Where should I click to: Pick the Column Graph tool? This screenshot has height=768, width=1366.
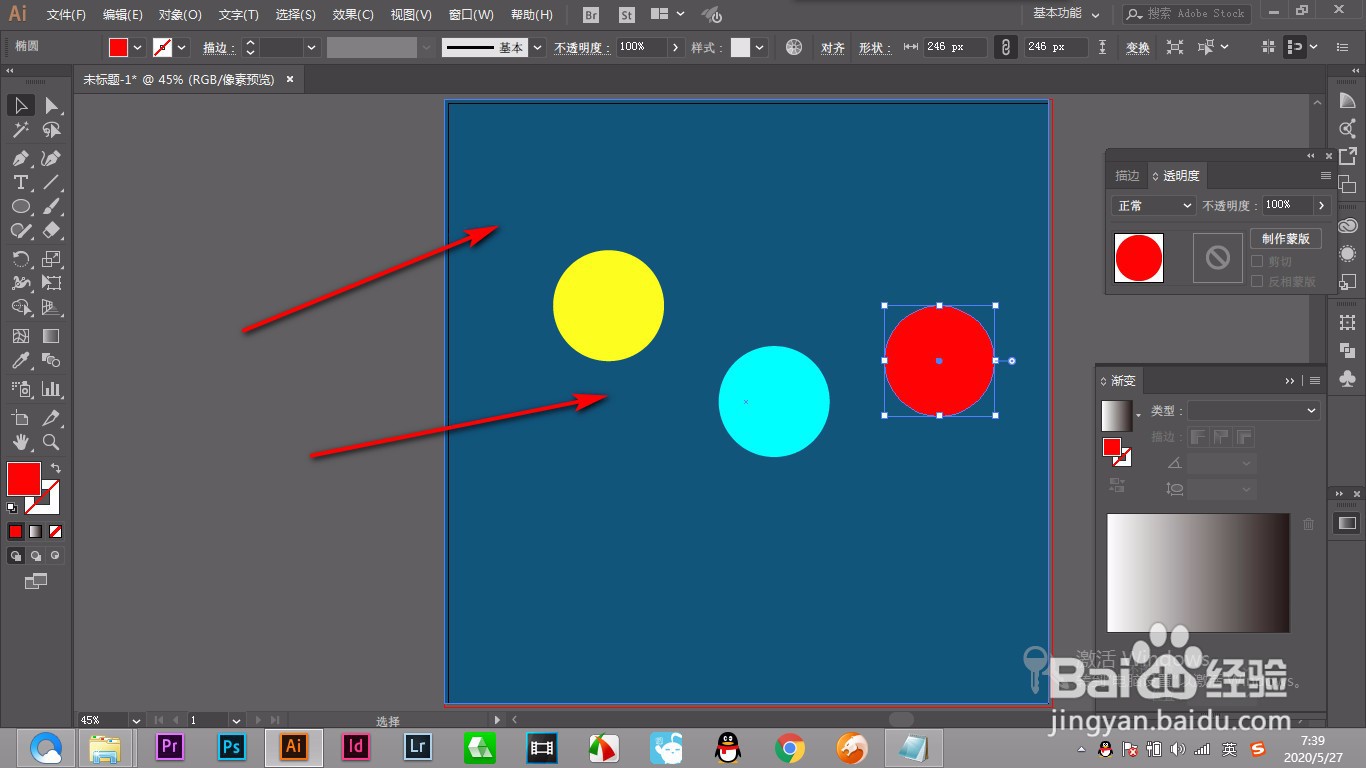point(51,388)
